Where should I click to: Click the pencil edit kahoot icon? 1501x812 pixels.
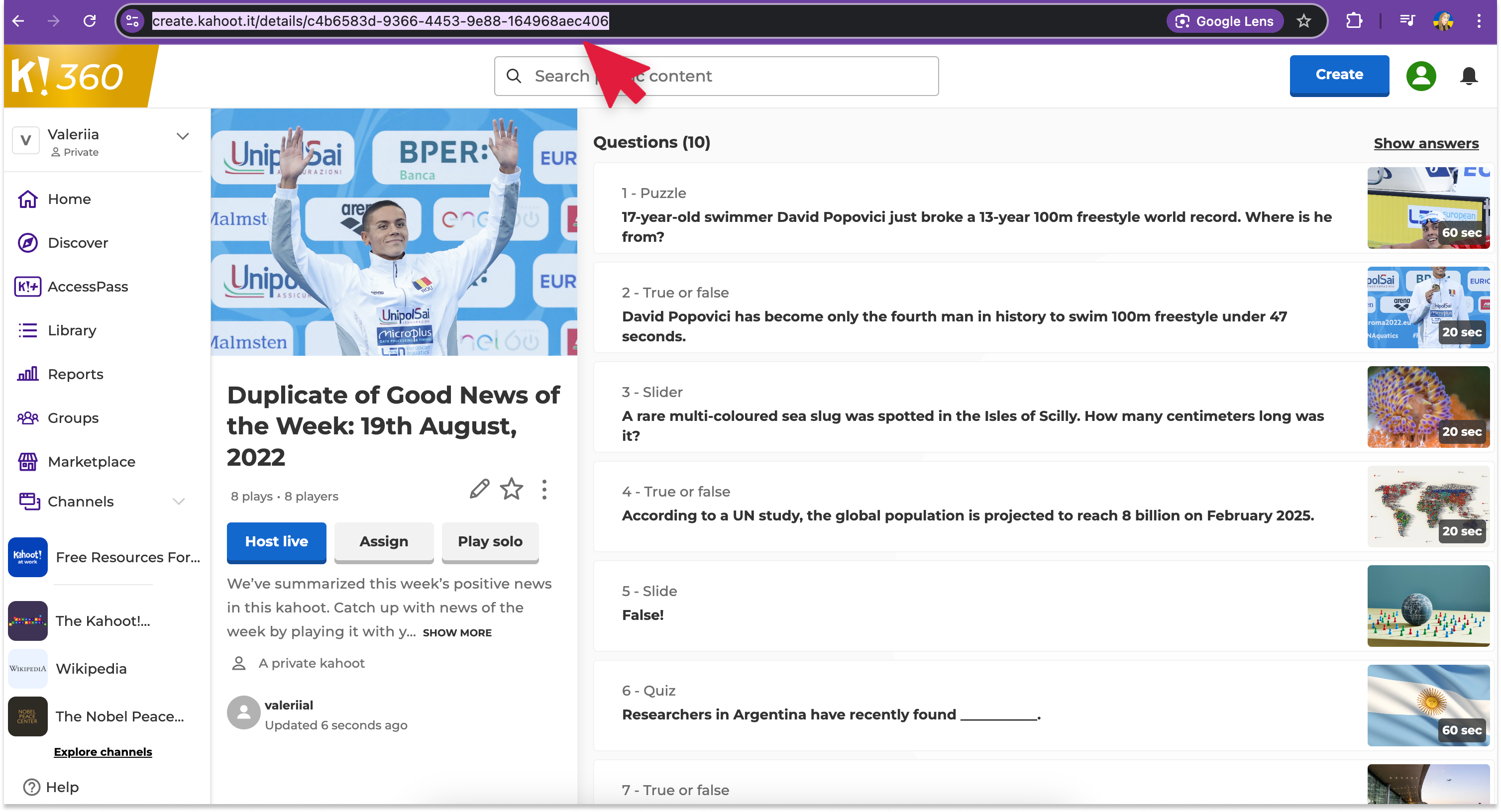(479, 489)
